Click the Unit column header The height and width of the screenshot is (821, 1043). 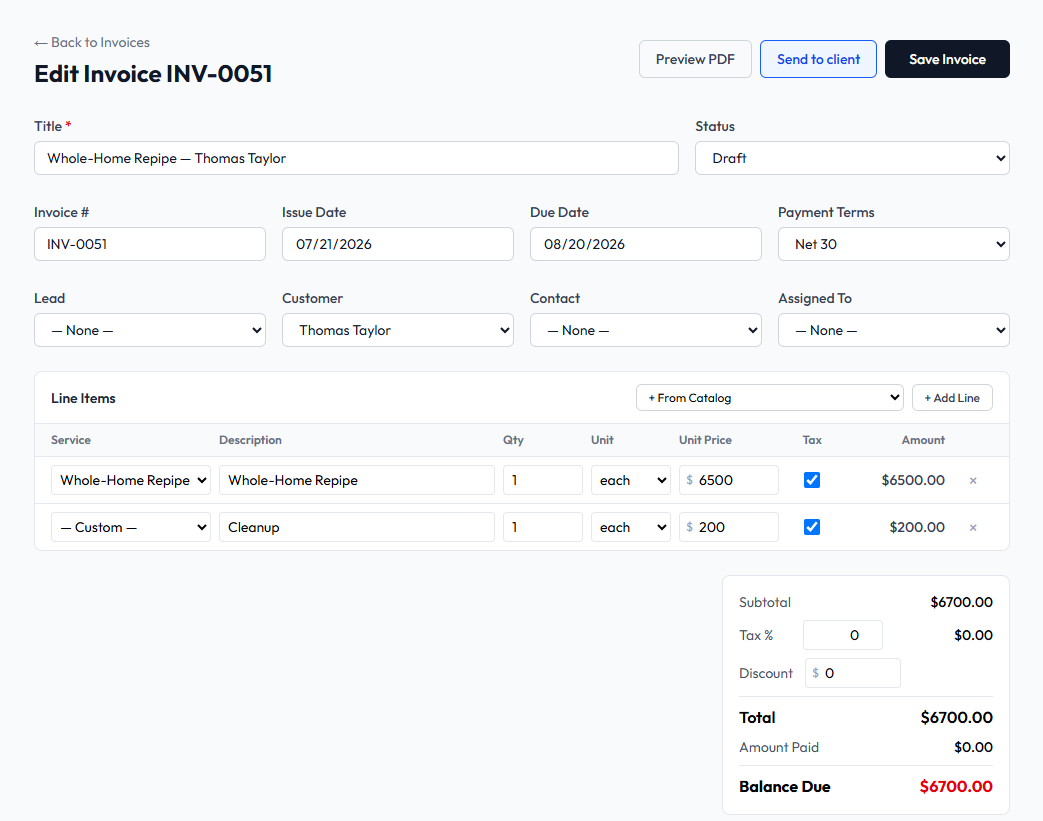602,440
